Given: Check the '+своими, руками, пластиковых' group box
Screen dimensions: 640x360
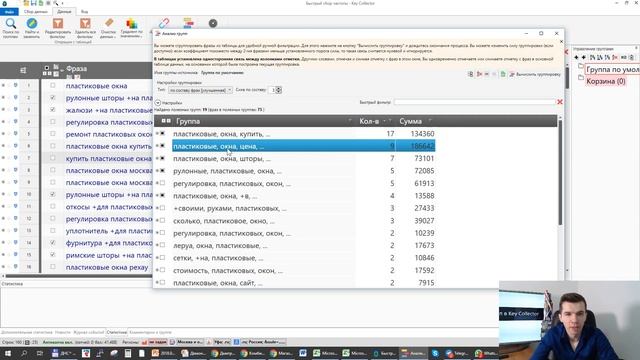Looking at the screenshot, I should click(162, 208).
